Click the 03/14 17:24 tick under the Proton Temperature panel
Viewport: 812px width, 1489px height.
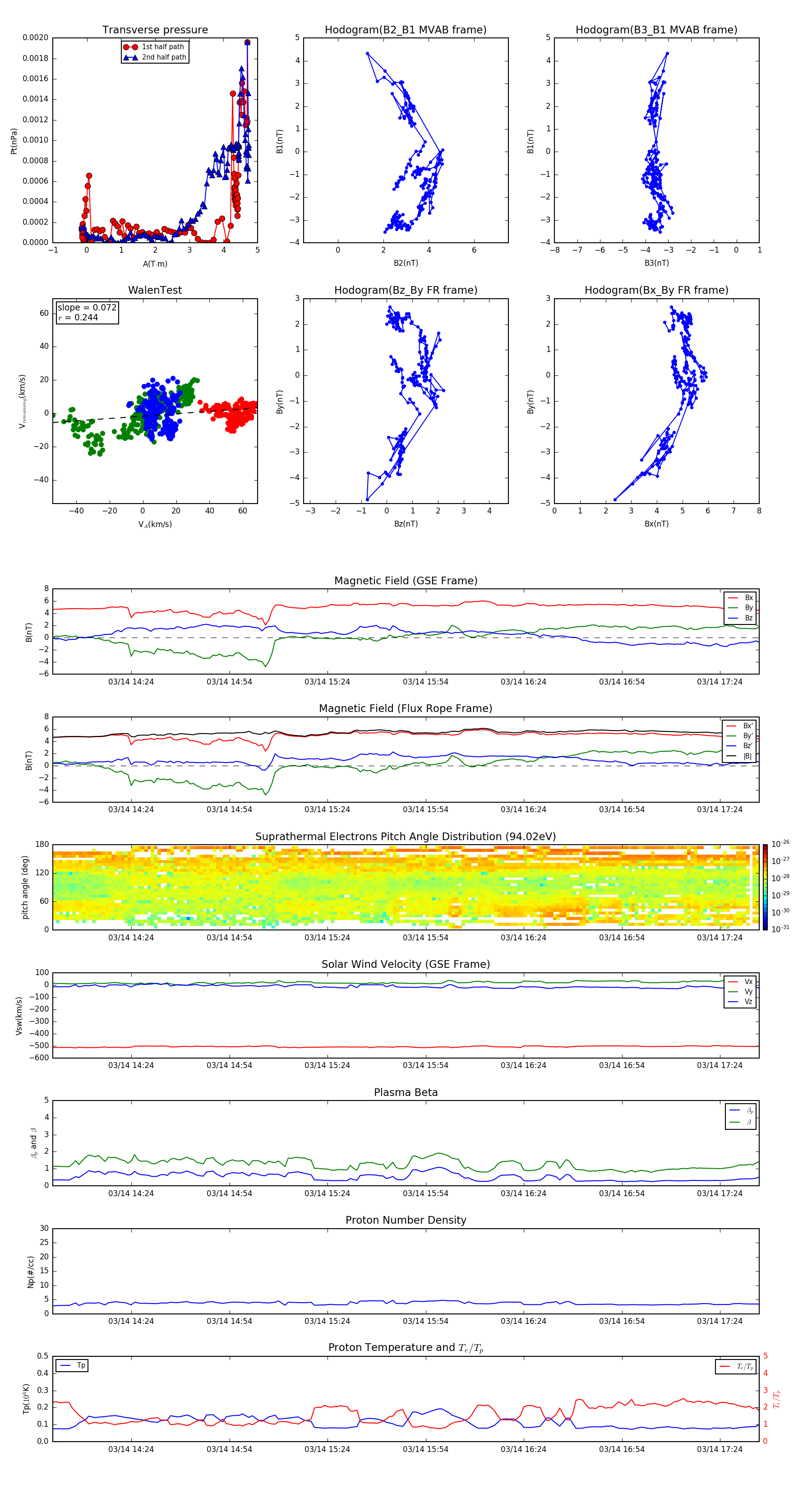point(720,1449)
